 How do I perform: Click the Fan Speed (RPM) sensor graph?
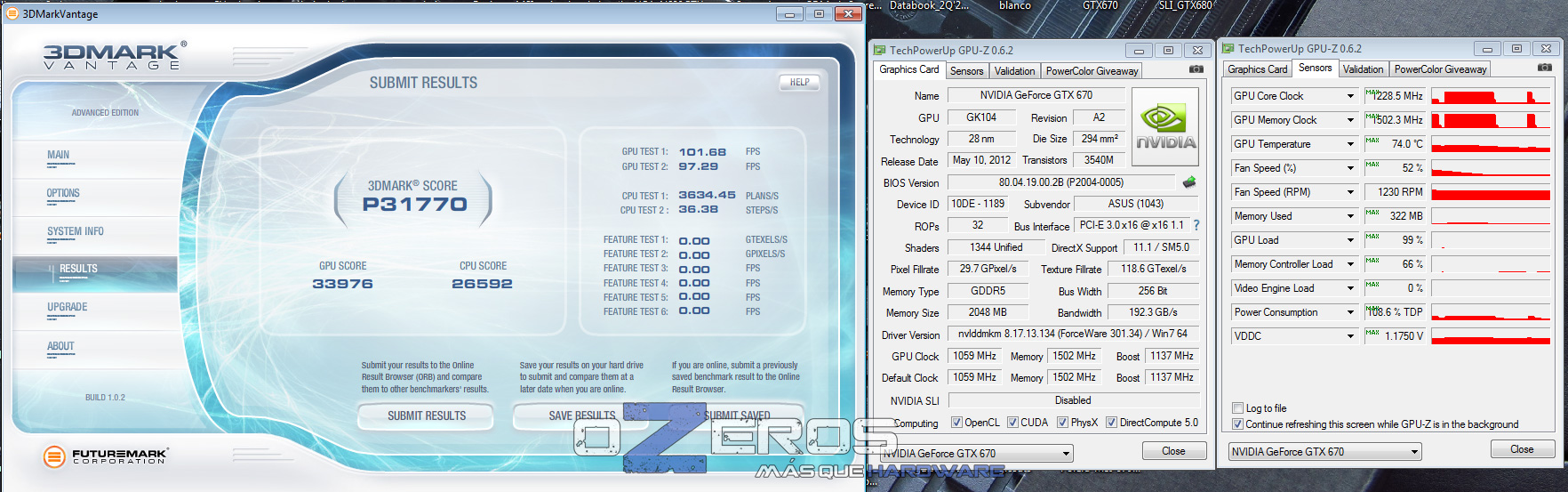pos(1491,192)
